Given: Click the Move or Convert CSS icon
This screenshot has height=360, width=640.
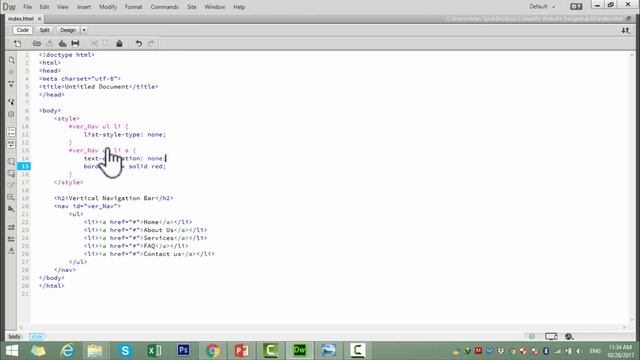Looking at the screenshot, I should pyautogui.click(x=11, y=209).
